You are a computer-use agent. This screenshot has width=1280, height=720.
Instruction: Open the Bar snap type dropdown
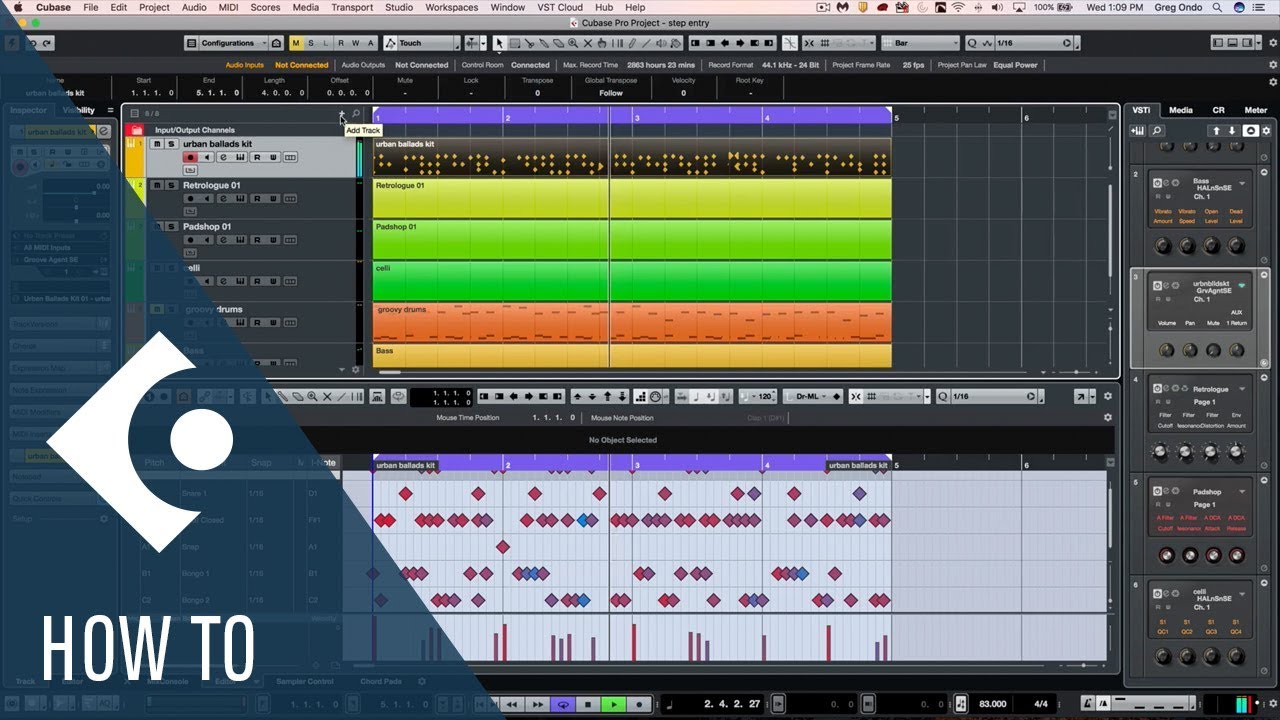(x=920, y=43)
